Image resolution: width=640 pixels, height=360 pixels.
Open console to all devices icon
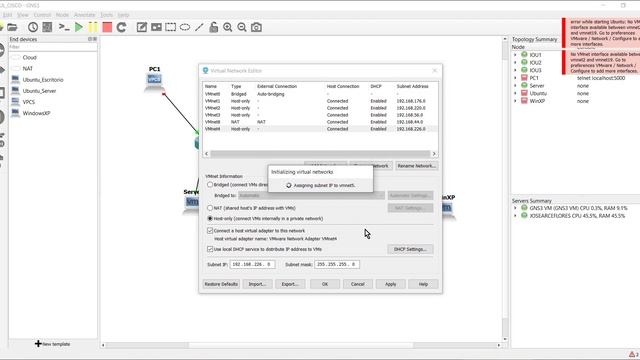64,27
